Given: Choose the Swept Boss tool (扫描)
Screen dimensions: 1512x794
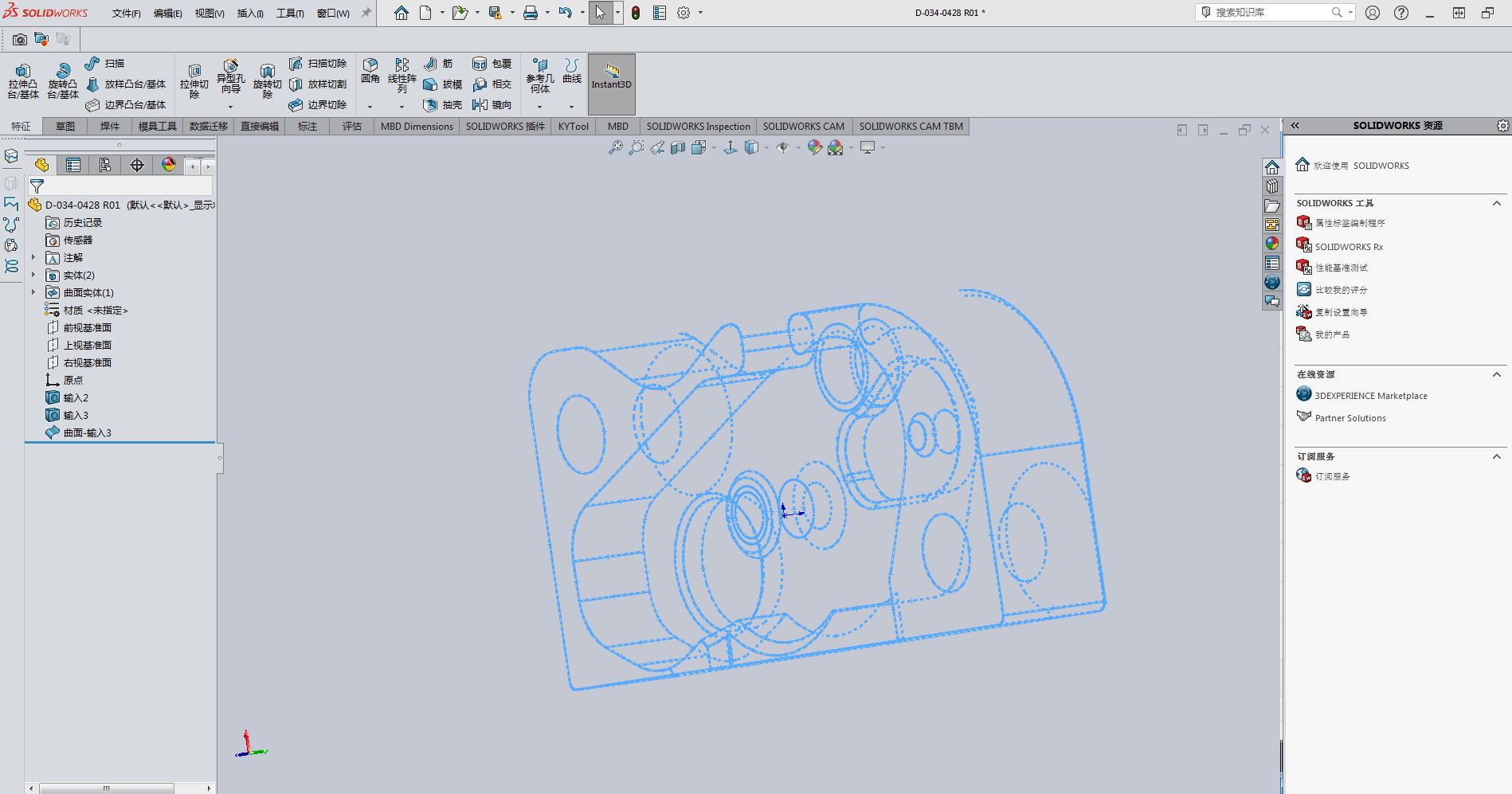Looking at the screenshot, I should click(104, 64).
